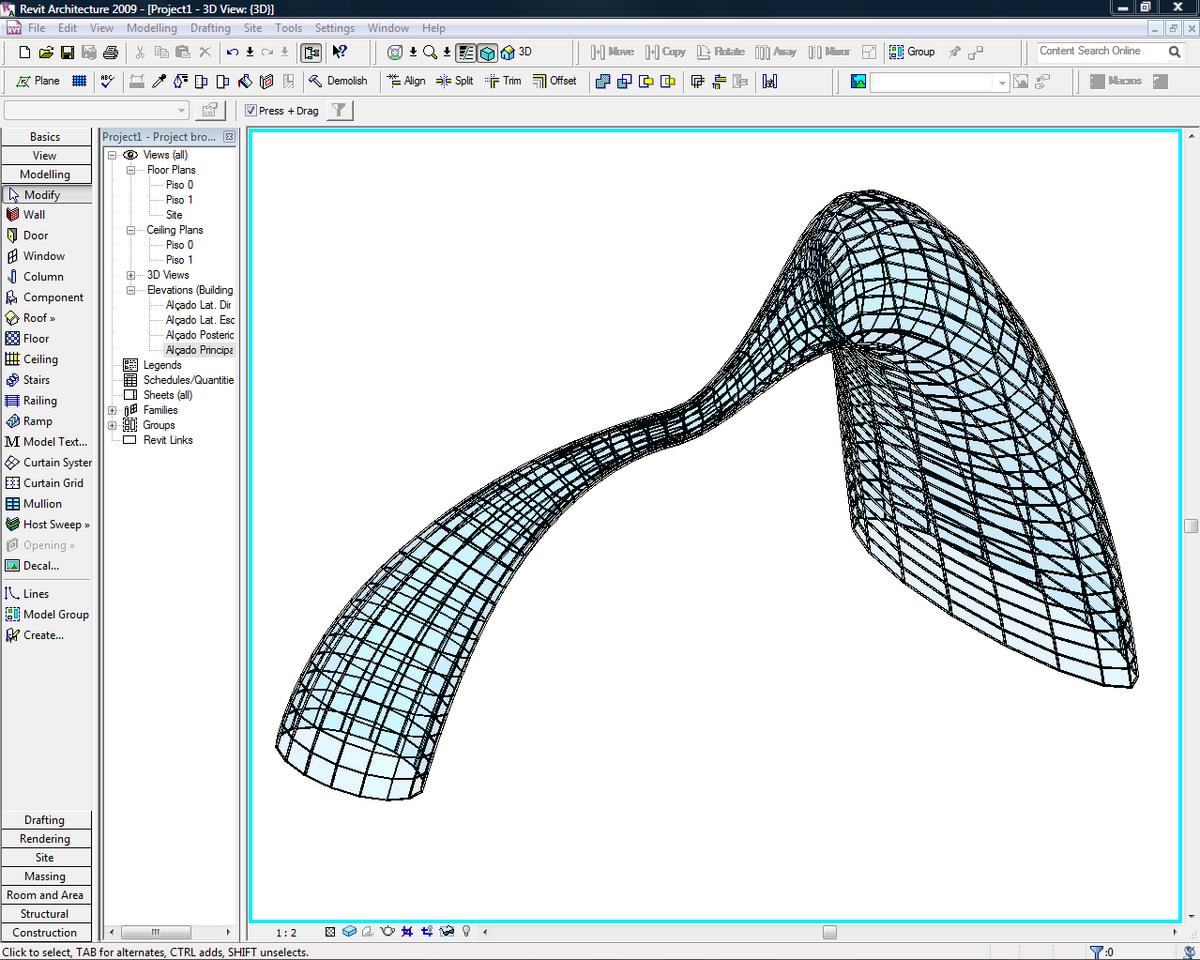
Task: Toggle the Shadows control in view bar
Action: pos(368,930)
